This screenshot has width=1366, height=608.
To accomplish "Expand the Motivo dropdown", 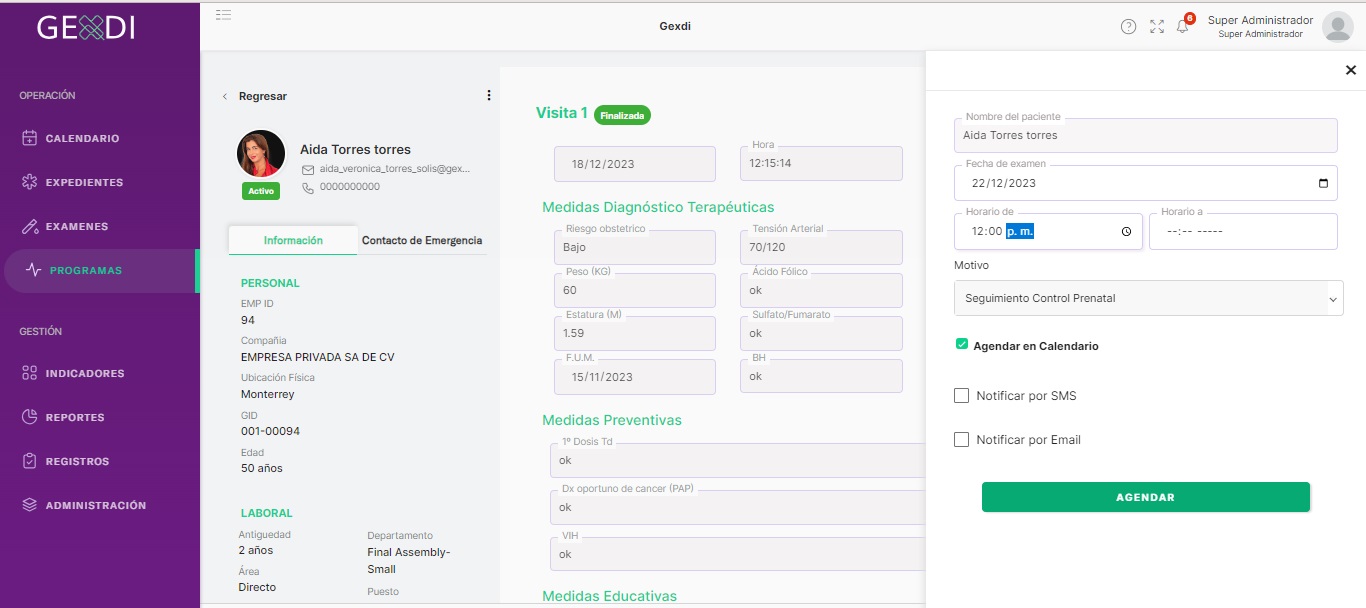I will coord(1149,298).
